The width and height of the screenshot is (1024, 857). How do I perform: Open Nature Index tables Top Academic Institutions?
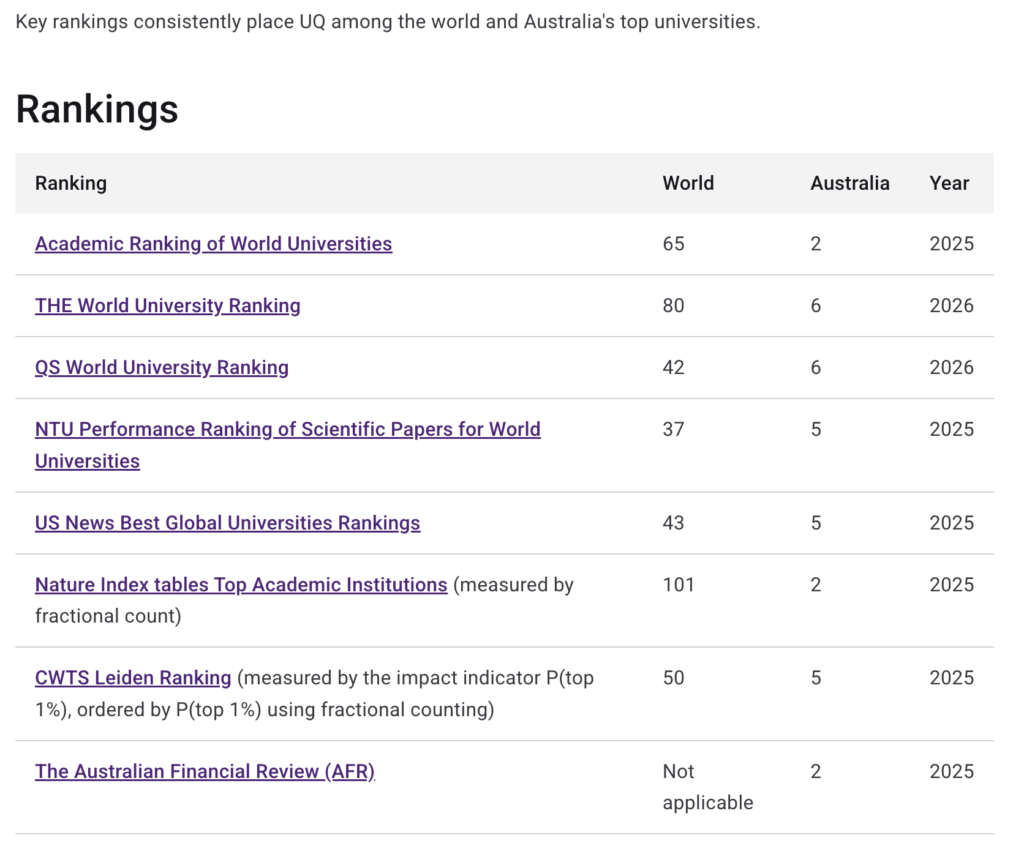pyautogui.click(x=240, y=584)
